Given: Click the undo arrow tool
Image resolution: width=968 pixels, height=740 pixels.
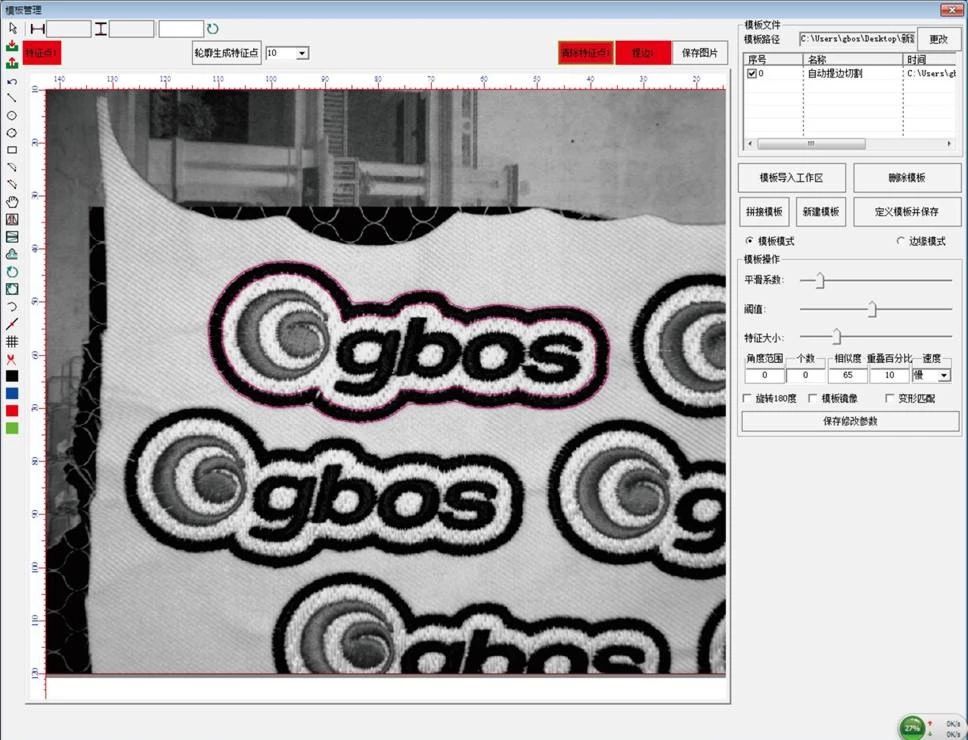Looking at the screenshot, I should coord(12,81).
